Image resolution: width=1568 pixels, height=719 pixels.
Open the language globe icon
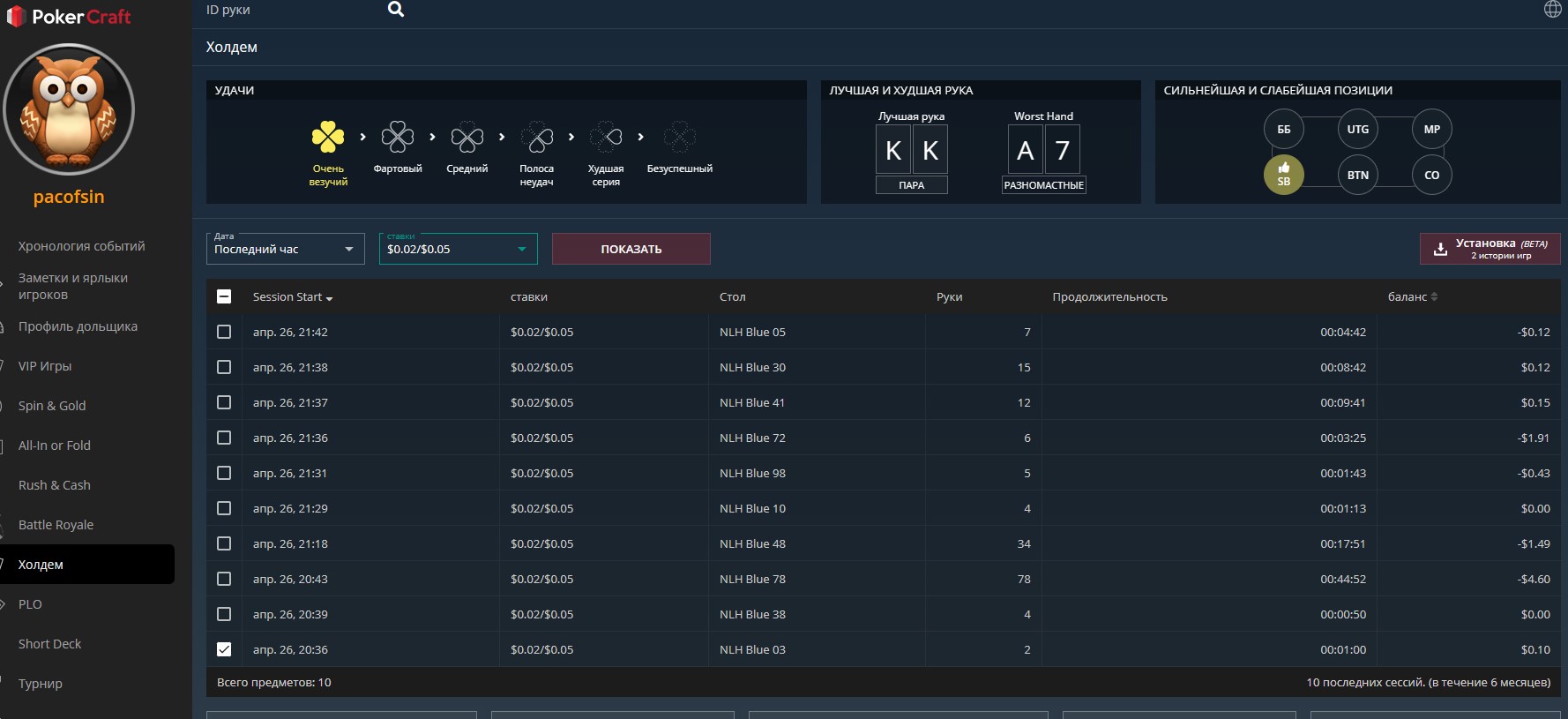pyautogui.click(x=1552, y=9)
